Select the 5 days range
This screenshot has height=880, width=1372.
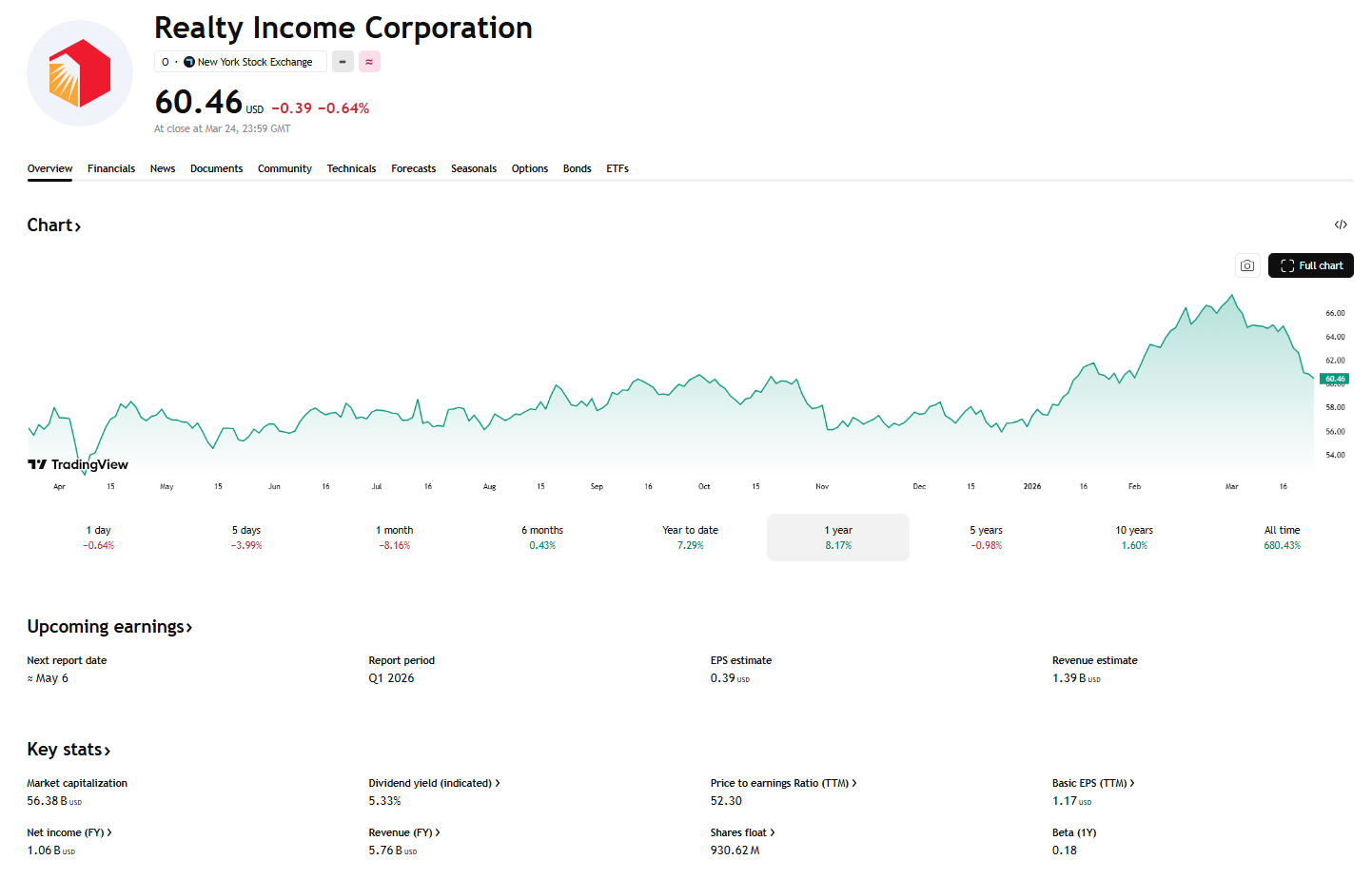click(246, 538)
